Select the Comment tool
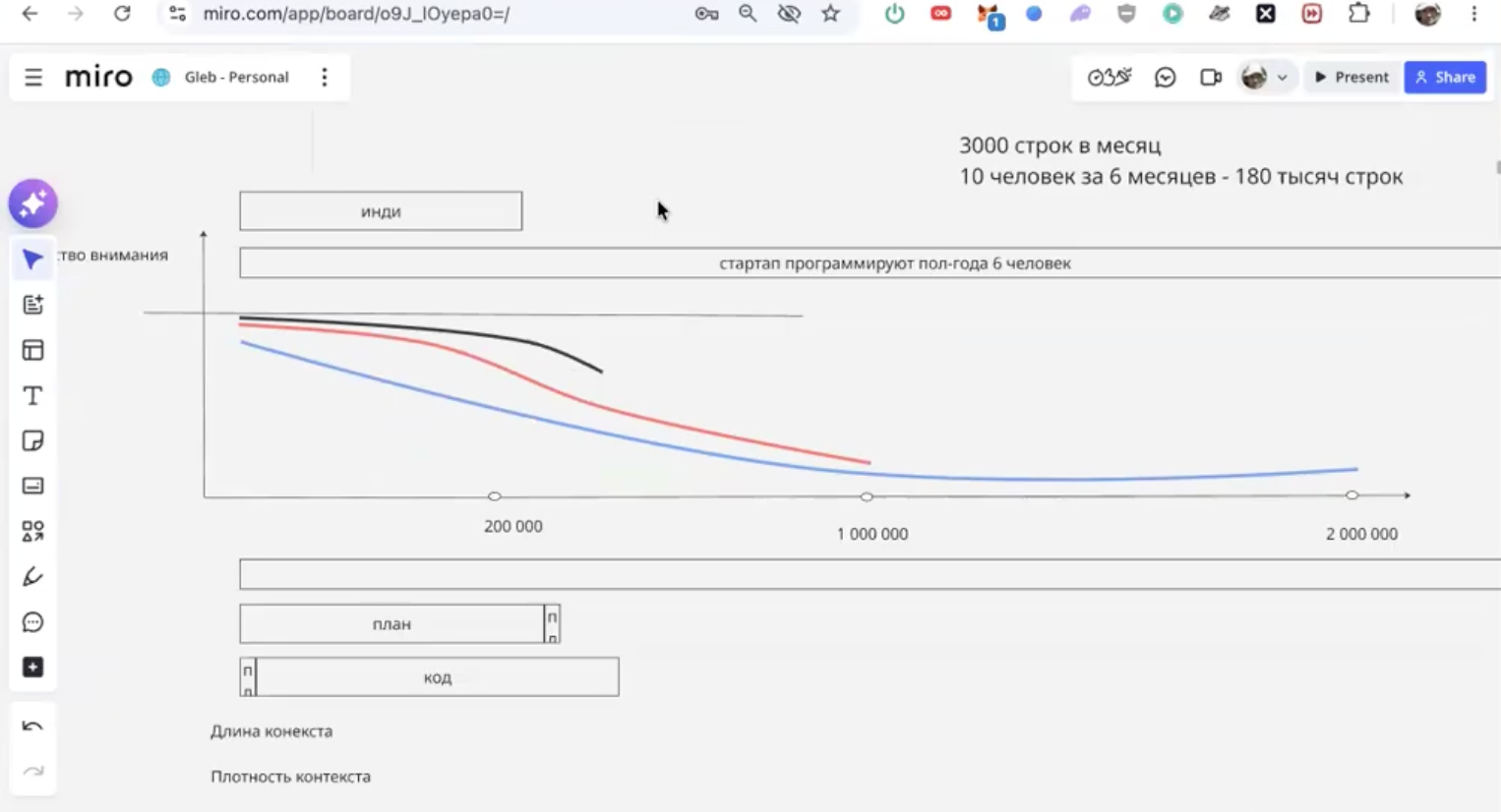This screenshot has height=812, width=1501. pyautogui.click(x=32, y=622)
